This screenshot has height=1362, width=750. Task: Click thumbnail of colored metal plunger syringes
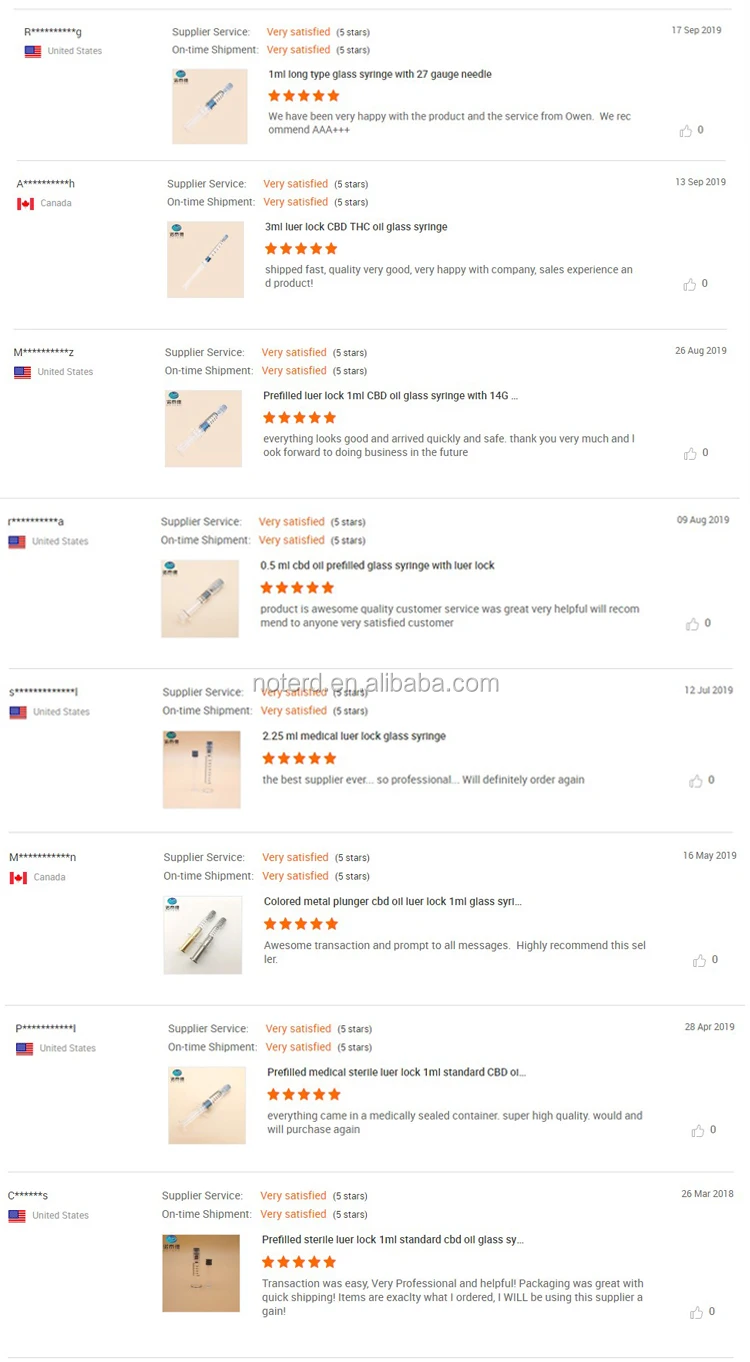click(203, 935)
